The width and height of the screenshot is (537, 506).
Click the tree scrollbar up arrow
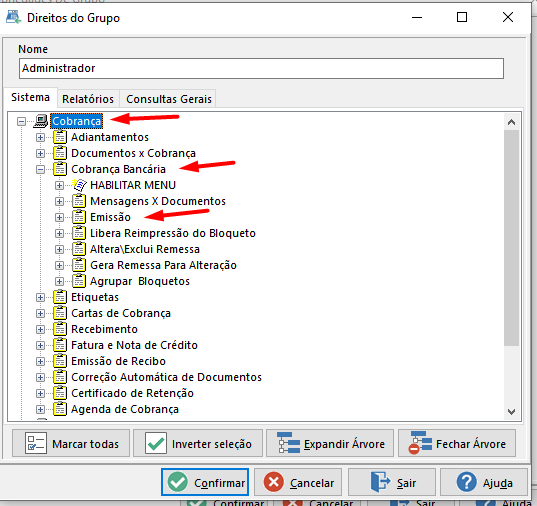pyautogui.click(x=512, y=122)
